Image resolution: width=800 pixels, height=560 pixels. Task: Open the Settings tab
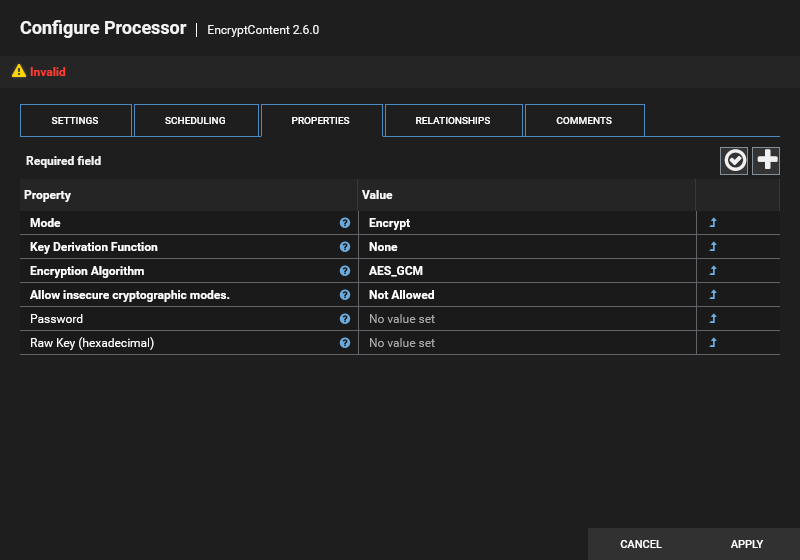(x=76, y=120)
